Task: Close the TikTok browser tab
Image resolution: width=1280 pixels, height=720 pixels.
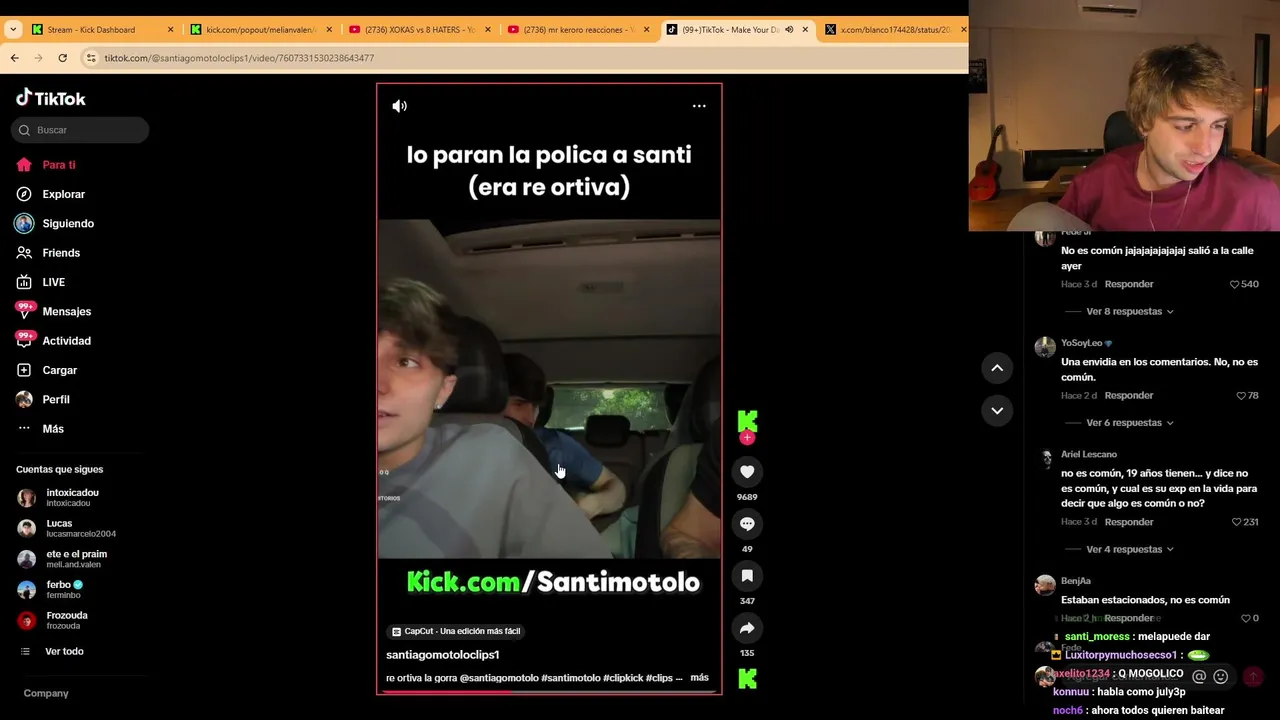Action: point(805,30)
